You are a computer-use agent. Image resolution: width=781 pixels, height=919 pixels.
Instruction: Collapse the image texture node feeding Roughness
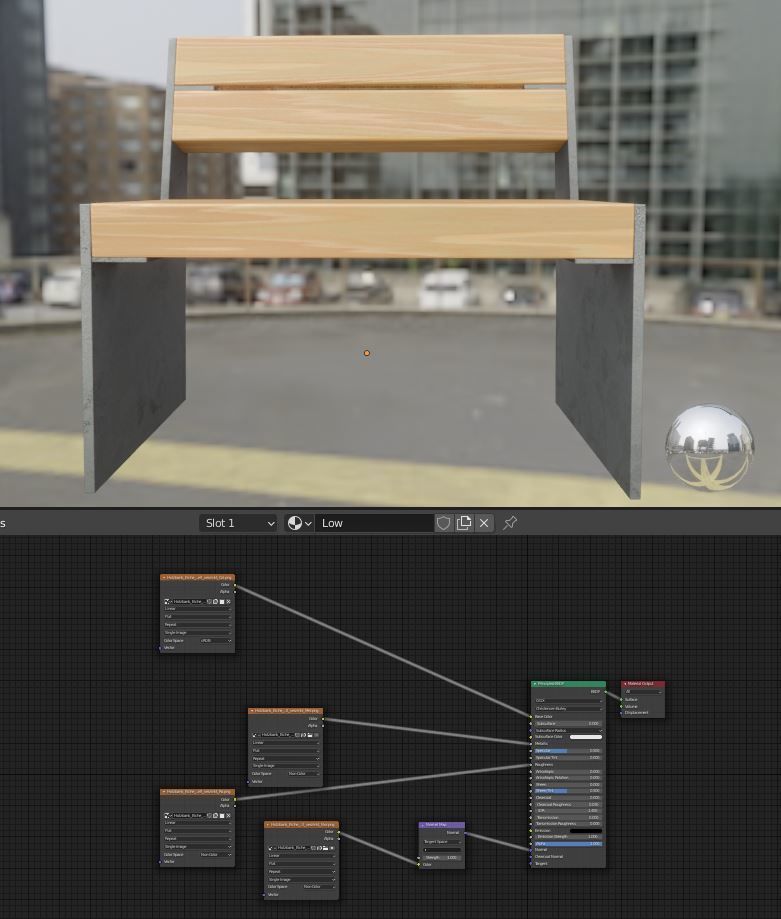tap(164, 792)
